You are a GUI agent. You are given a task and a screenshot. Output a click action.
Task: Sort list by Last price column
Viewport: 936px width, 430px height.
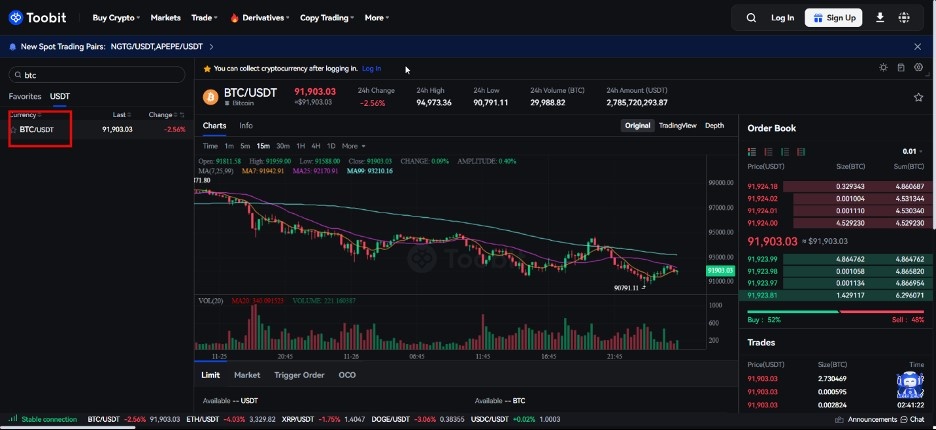tap(121, 115)
